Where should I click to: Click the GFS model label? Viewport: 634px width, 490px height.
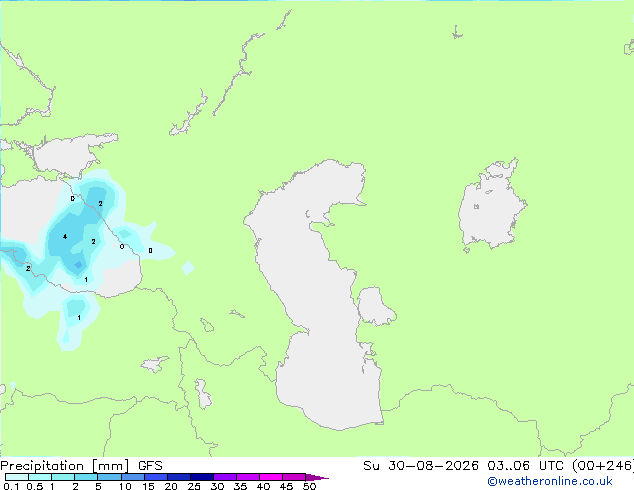coord(150,466)
